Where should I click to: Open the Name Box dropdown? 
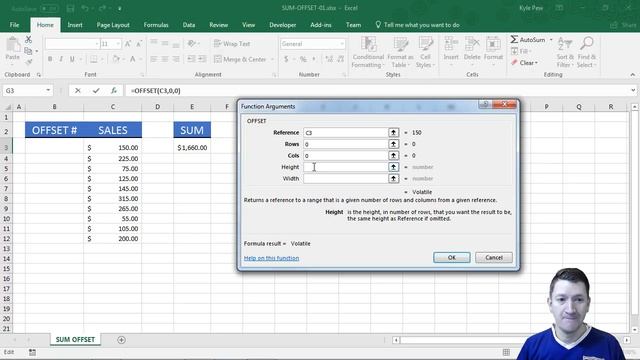coord(48,91)
